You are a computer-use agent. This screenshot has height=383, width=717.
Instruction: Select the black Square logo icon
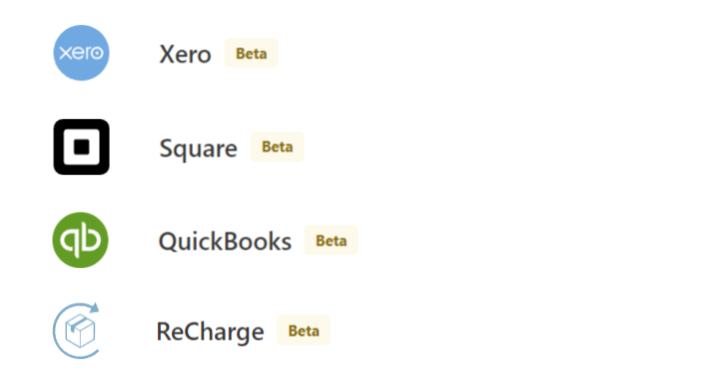(x=81, y=147)
